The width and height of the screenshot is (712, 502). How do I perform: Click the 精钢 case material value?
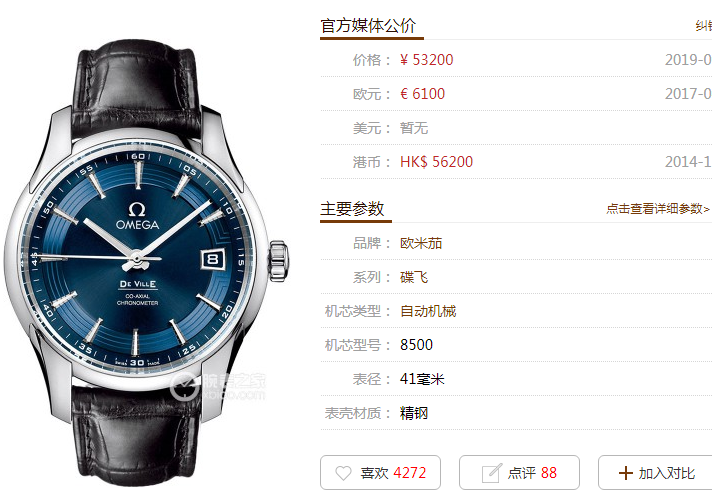pyautogui.click(x=414, y=413)
